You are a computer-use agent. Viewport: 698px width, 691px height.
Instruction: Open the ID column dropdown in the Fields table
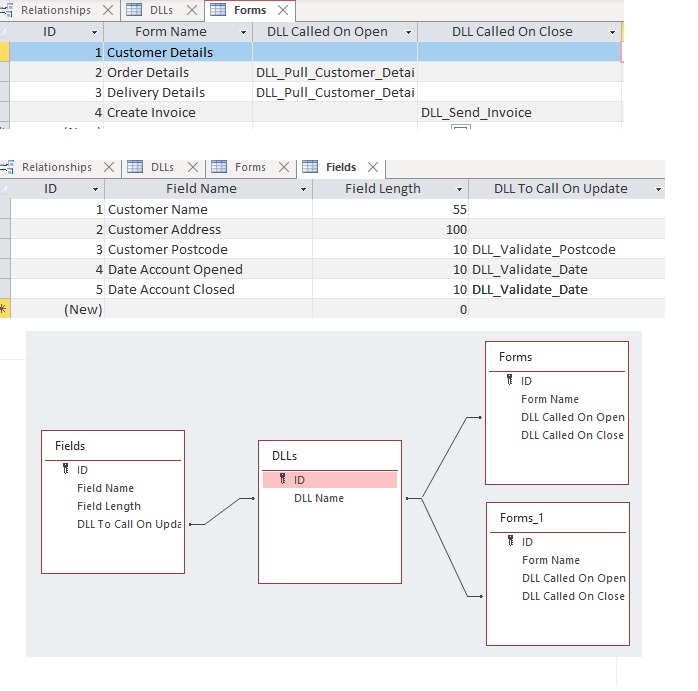coord(95,189)
